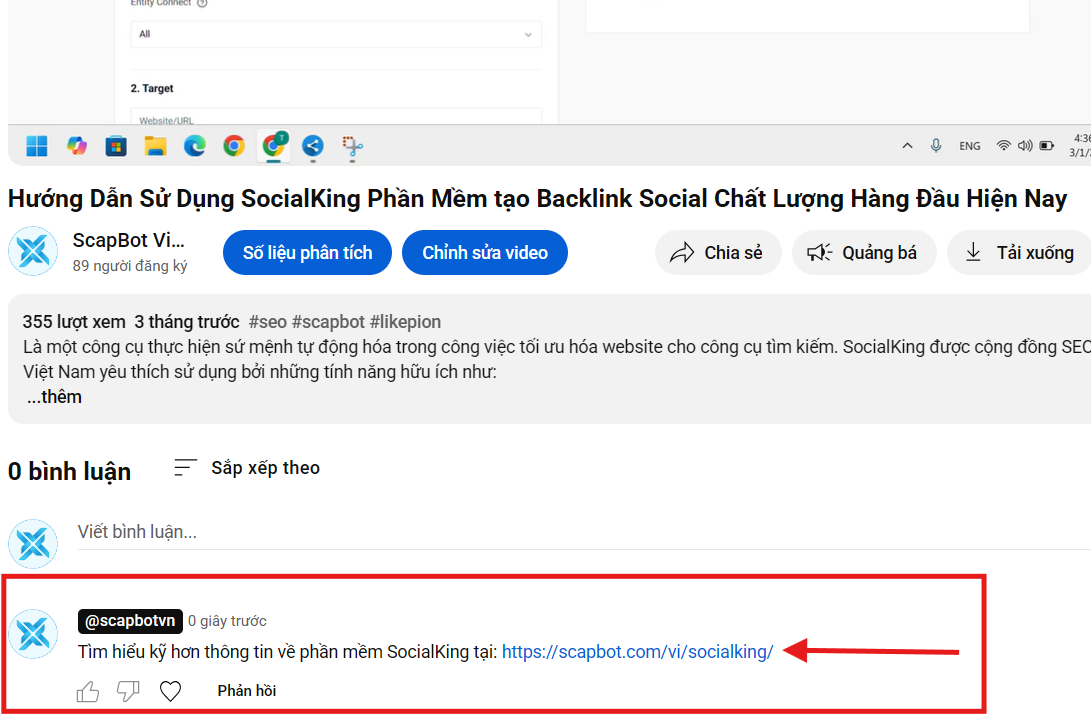The width and height of the screenshot is (1091, 717).
Task: Open the #scapbot hashtag
Action: point(328,322)
